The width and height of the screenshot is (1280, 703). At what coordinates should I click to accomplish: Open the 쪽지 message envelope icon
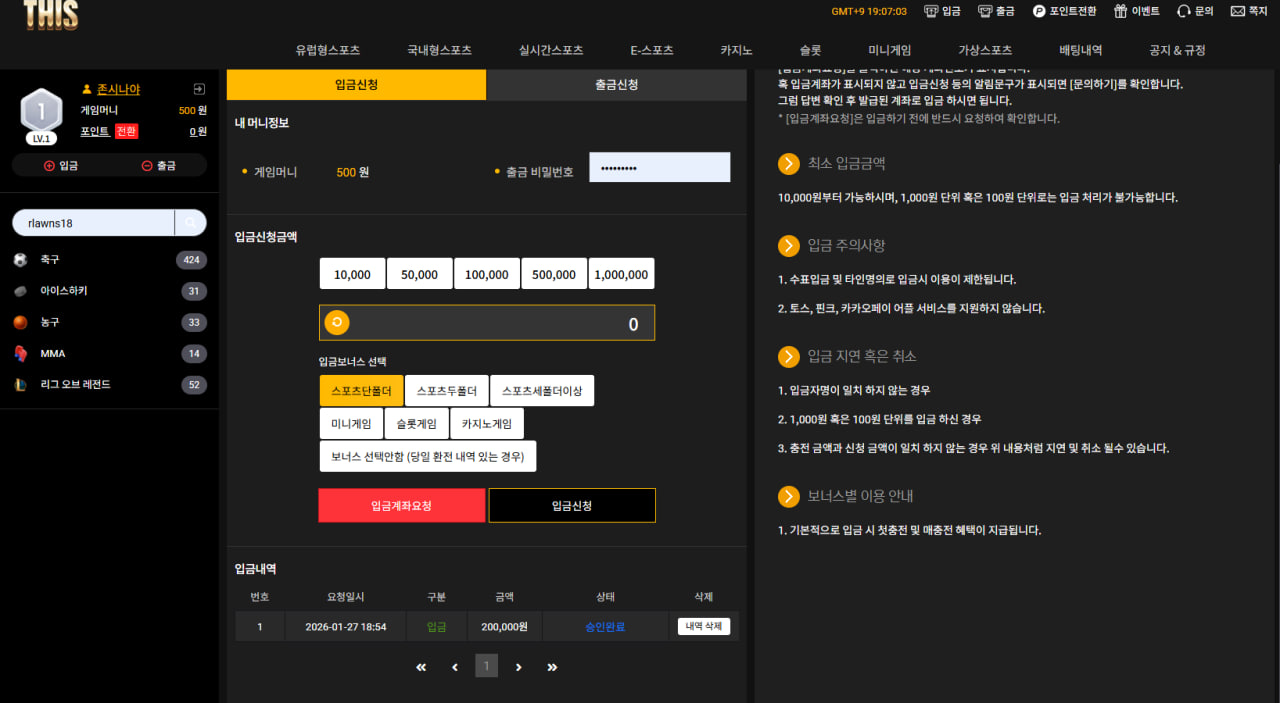tap(1238, 11)
